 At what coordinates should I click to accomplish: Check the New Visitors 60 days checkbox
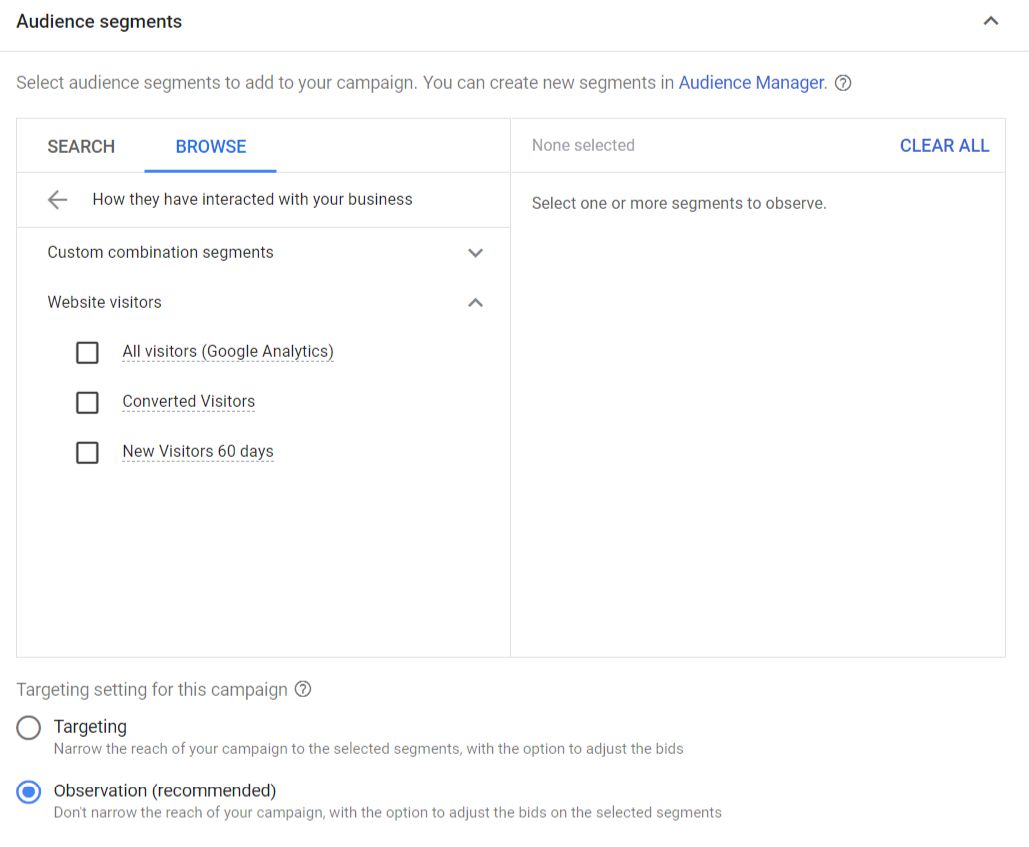(x=87, y=452)
